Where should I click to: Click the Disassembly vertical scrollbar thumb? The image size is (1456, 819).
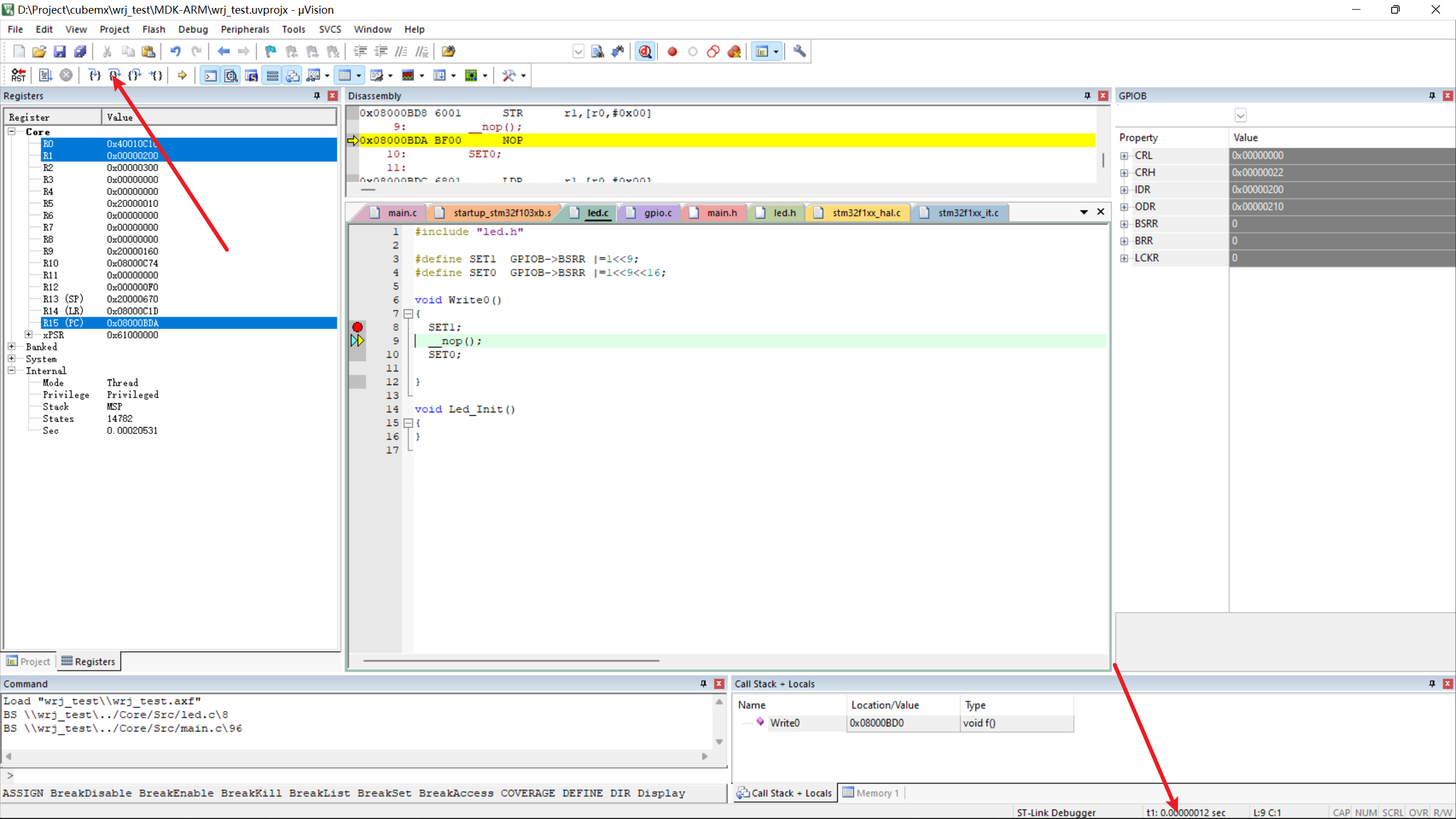(1103, 160)
